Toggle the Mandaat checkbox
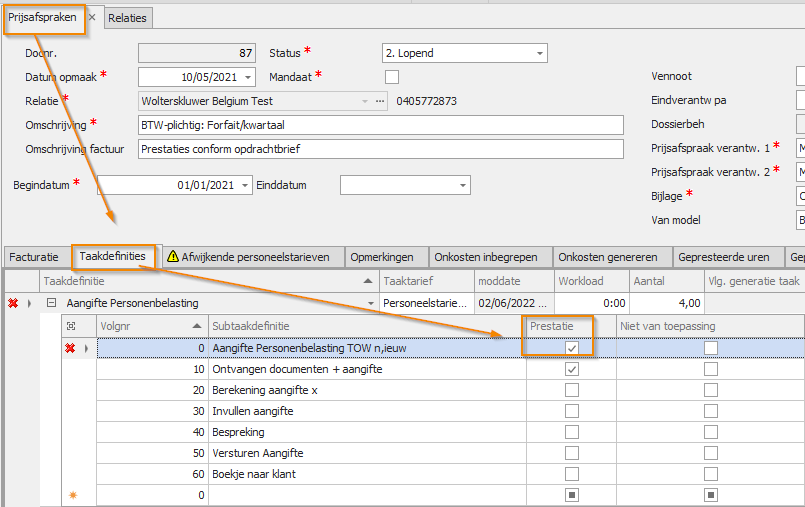 (392, 77)
